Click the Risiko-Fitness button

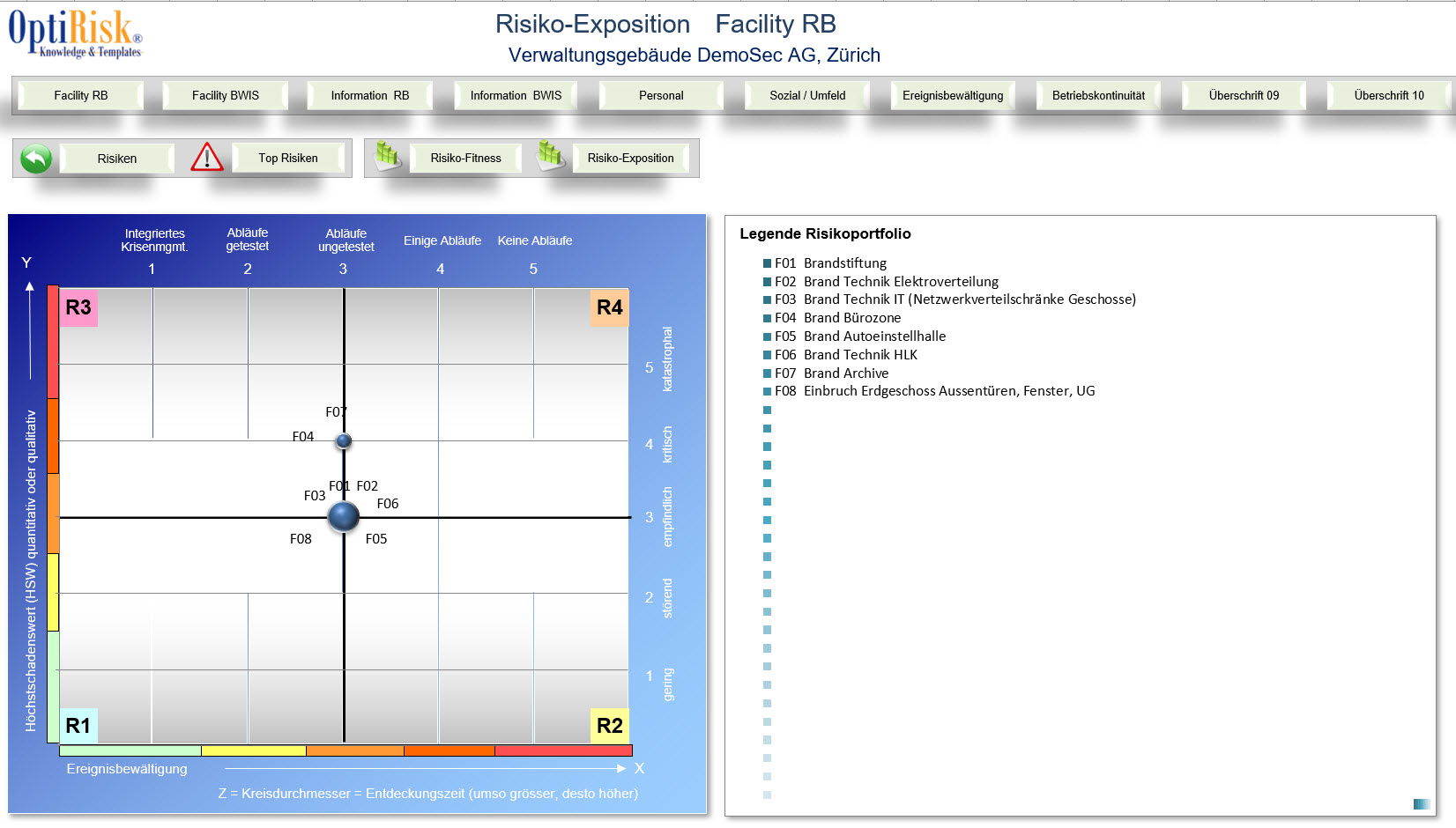[x=465, y=158]
